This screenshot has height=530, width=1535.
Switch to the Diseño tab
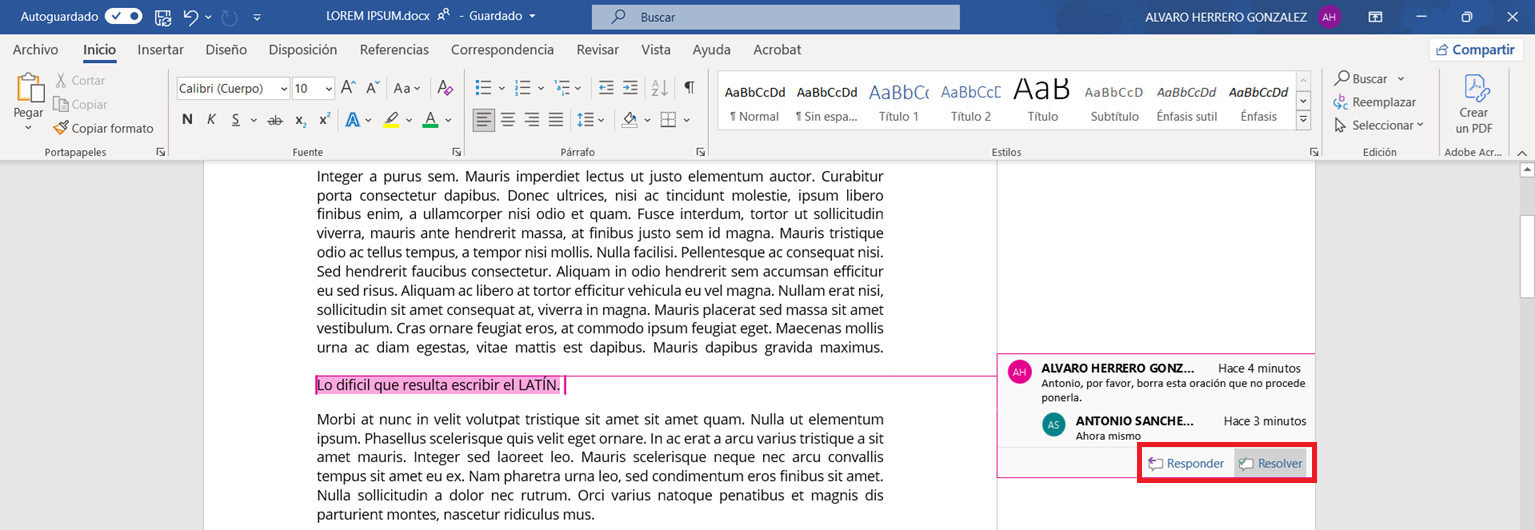pos(226,49)
